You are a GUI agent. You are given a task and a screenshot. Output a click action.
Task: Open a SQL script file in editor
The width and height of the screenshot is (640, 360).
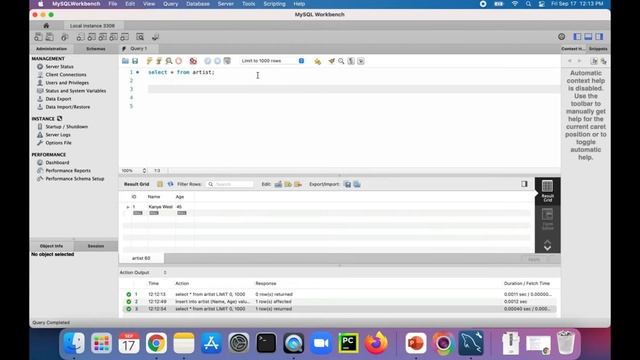125,61
